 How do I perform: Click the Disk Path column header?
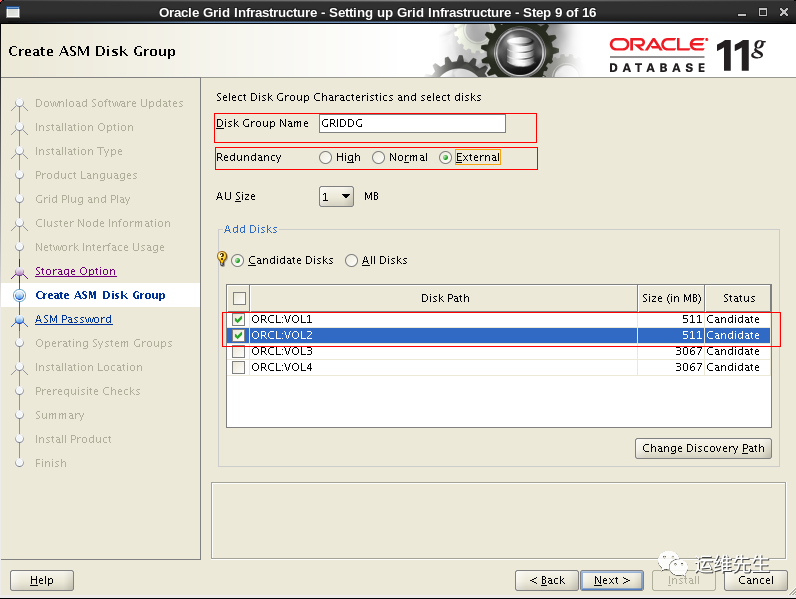coord(444,298)
